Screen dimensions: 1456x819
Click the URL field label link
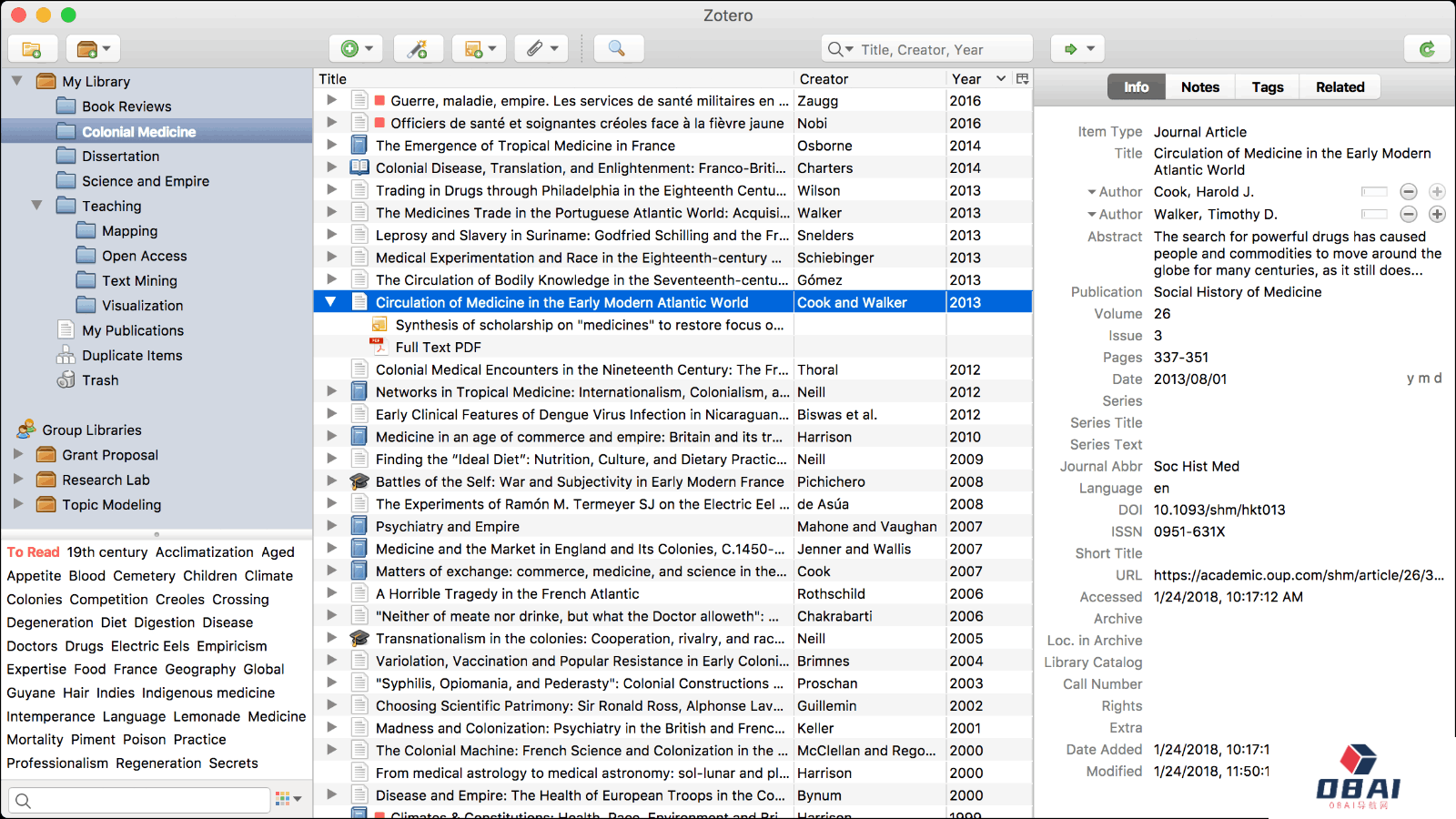pyautogui.click(x=1128, y=576)
